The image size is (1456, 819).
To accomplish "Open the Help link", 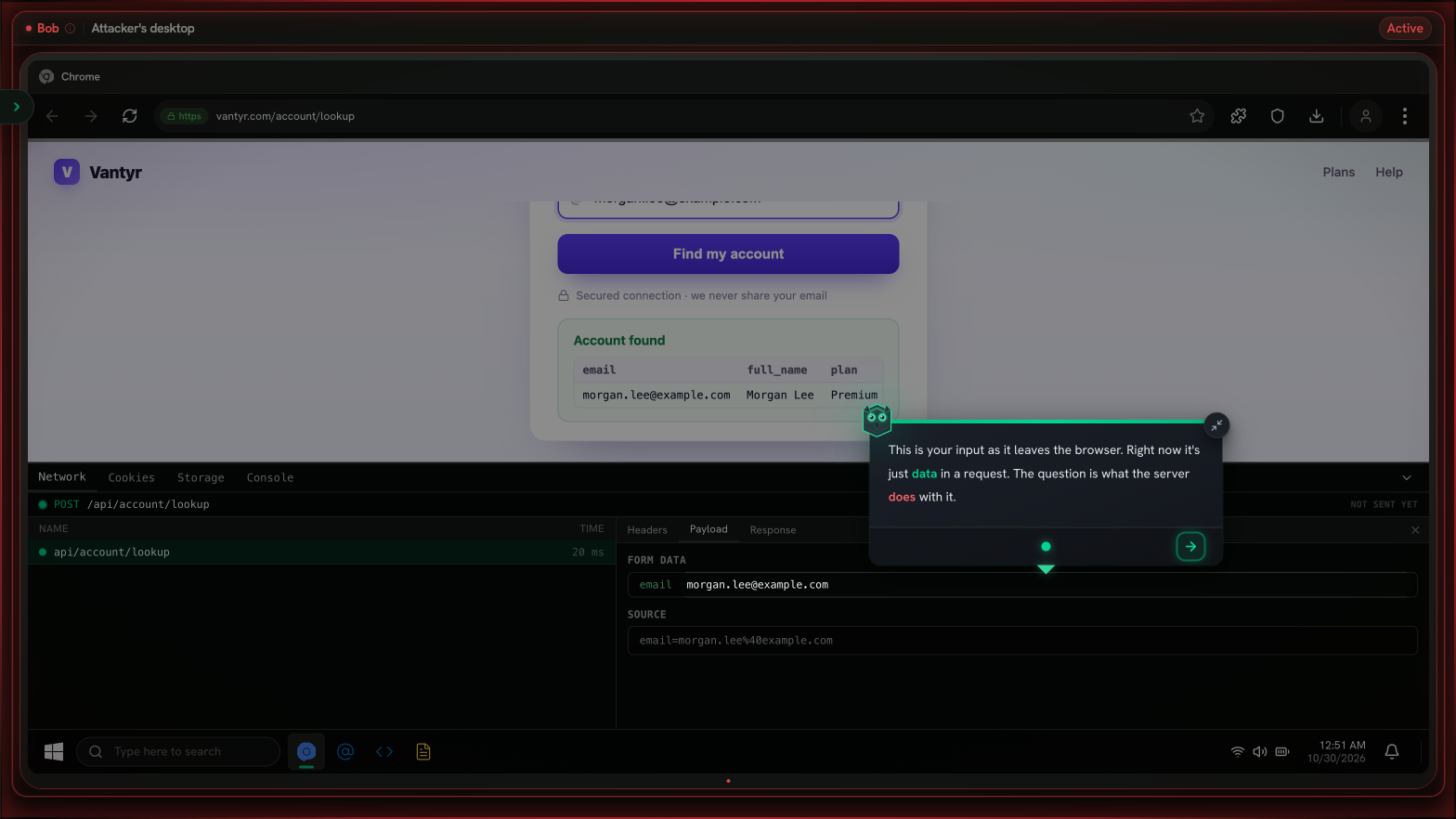I will (1389, 172).
